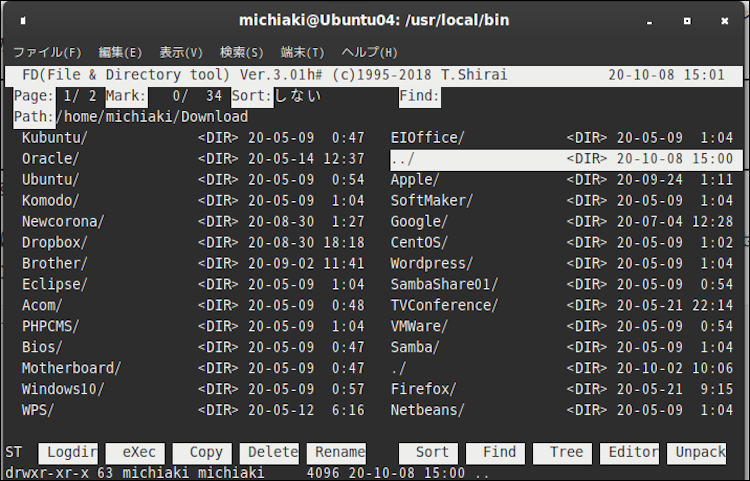Click the Editor function button
This screenshot has width=750, height=481.
(629, 452)
